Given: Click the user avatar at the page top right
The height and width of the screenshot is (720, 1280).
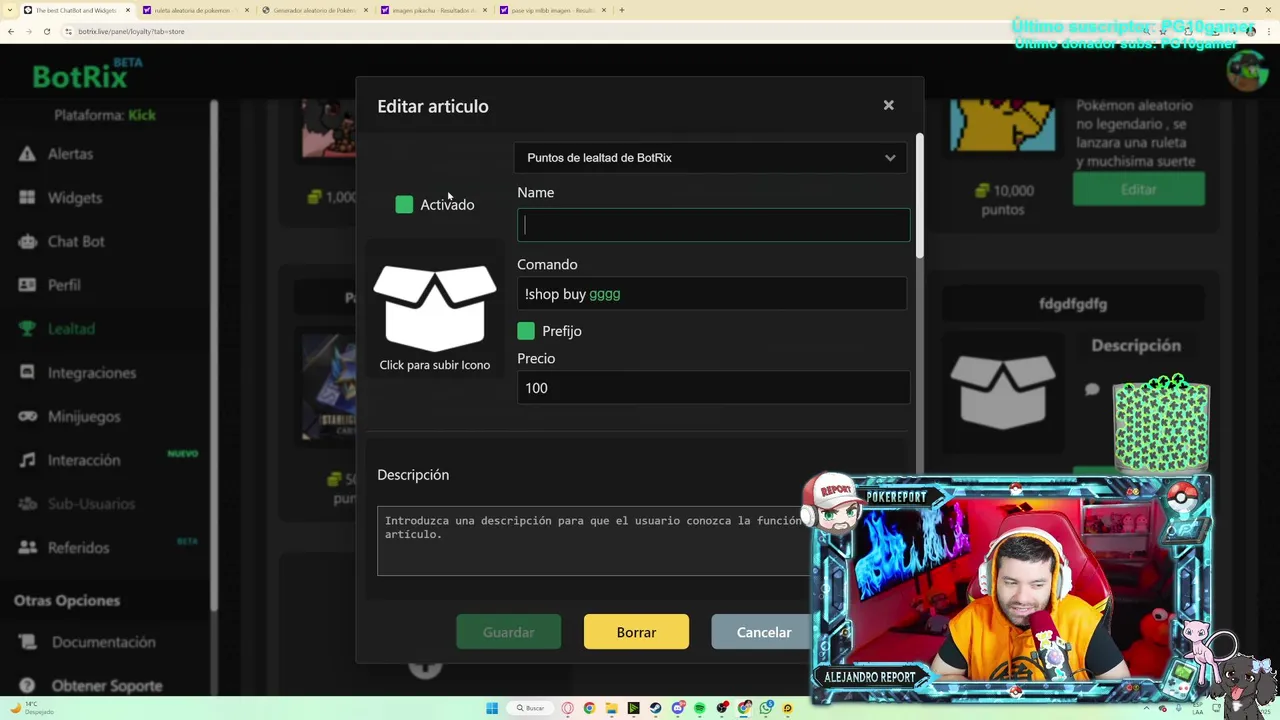Looking at the screenshot, I should pos(1246,72).
